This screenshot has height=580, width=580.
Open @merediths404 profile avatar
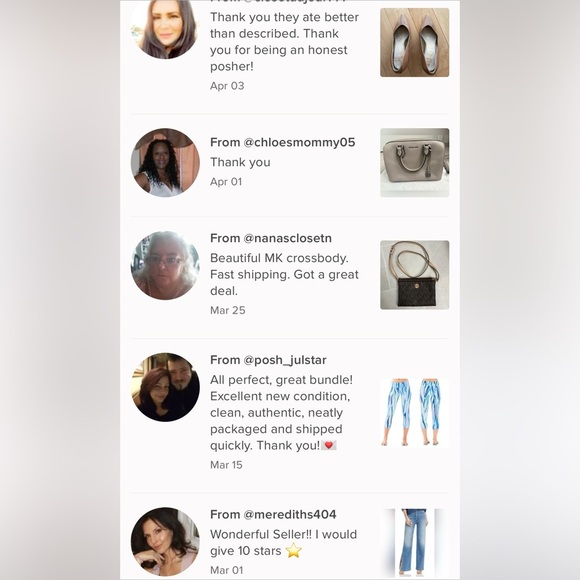click(x=165, y=542)
